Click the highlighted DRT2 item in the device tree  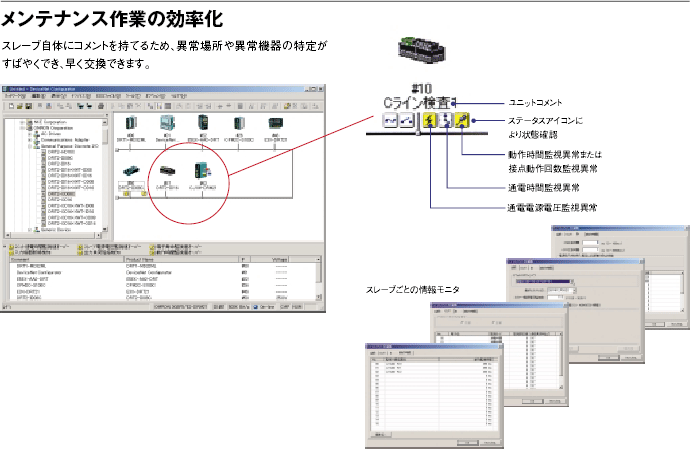(61, 194)
